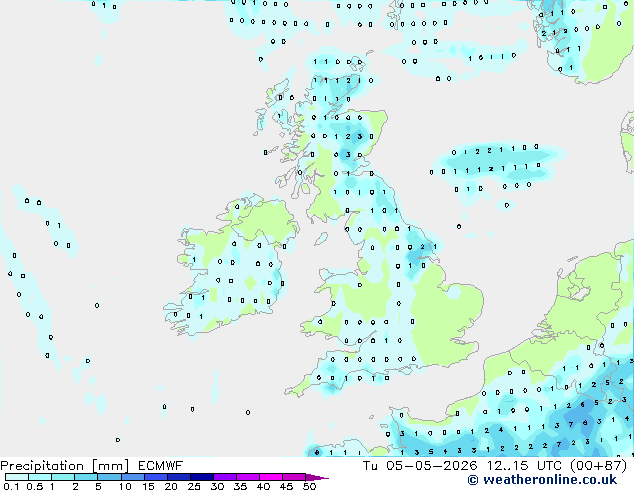Image resolution: width=634 pixels, height=490 pixels.
Task: Select the 2–5 mm legend color swatch
Action: (86, 477)
